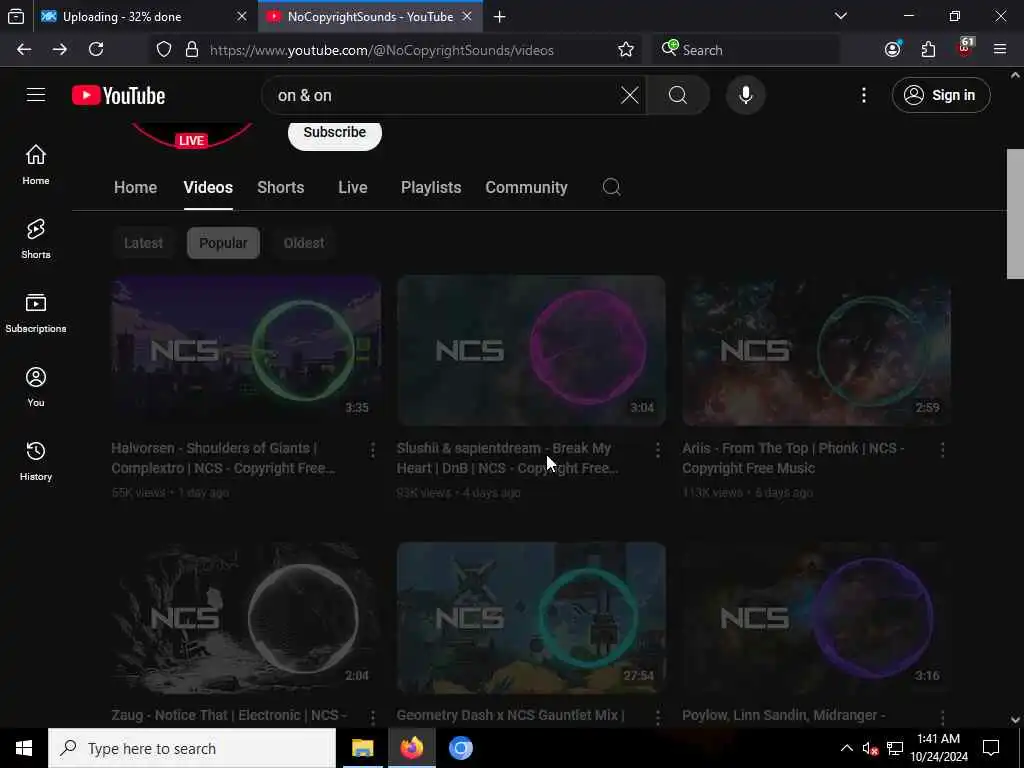Open the Chromium-style browser taskbar icon
This screenshot has height=768, width=1024.
click(x=460, y=748)
